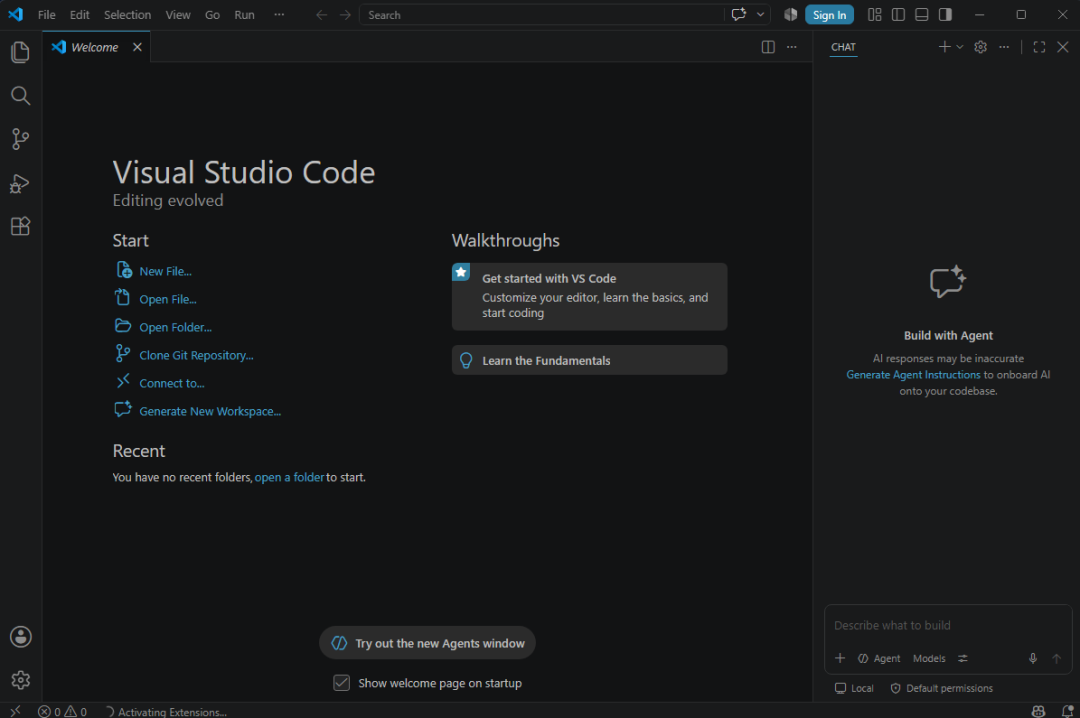Click Open Folder... link

click(176, 327)
